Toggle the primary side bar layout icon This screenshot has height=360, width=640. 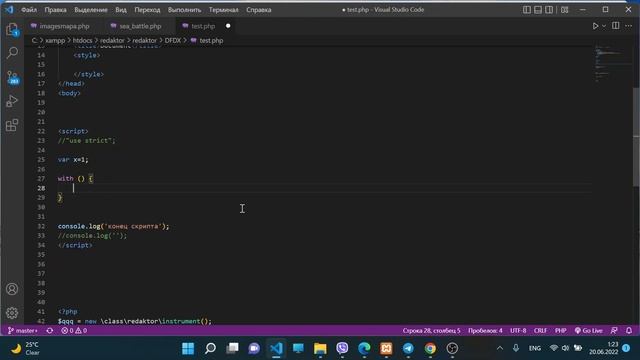(x=527, y=9)
